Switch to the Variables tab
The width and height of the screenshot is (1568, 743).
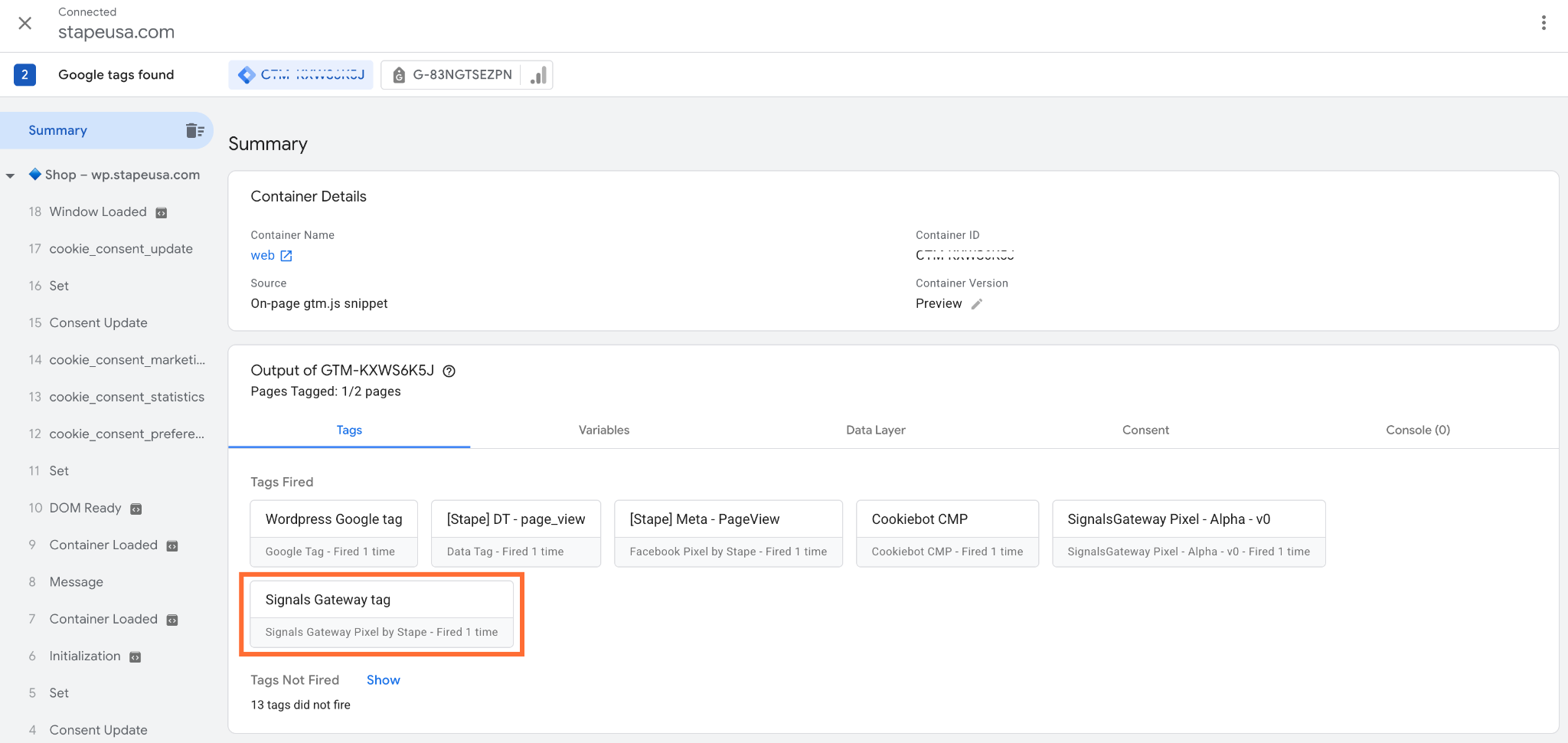(604, 430)
